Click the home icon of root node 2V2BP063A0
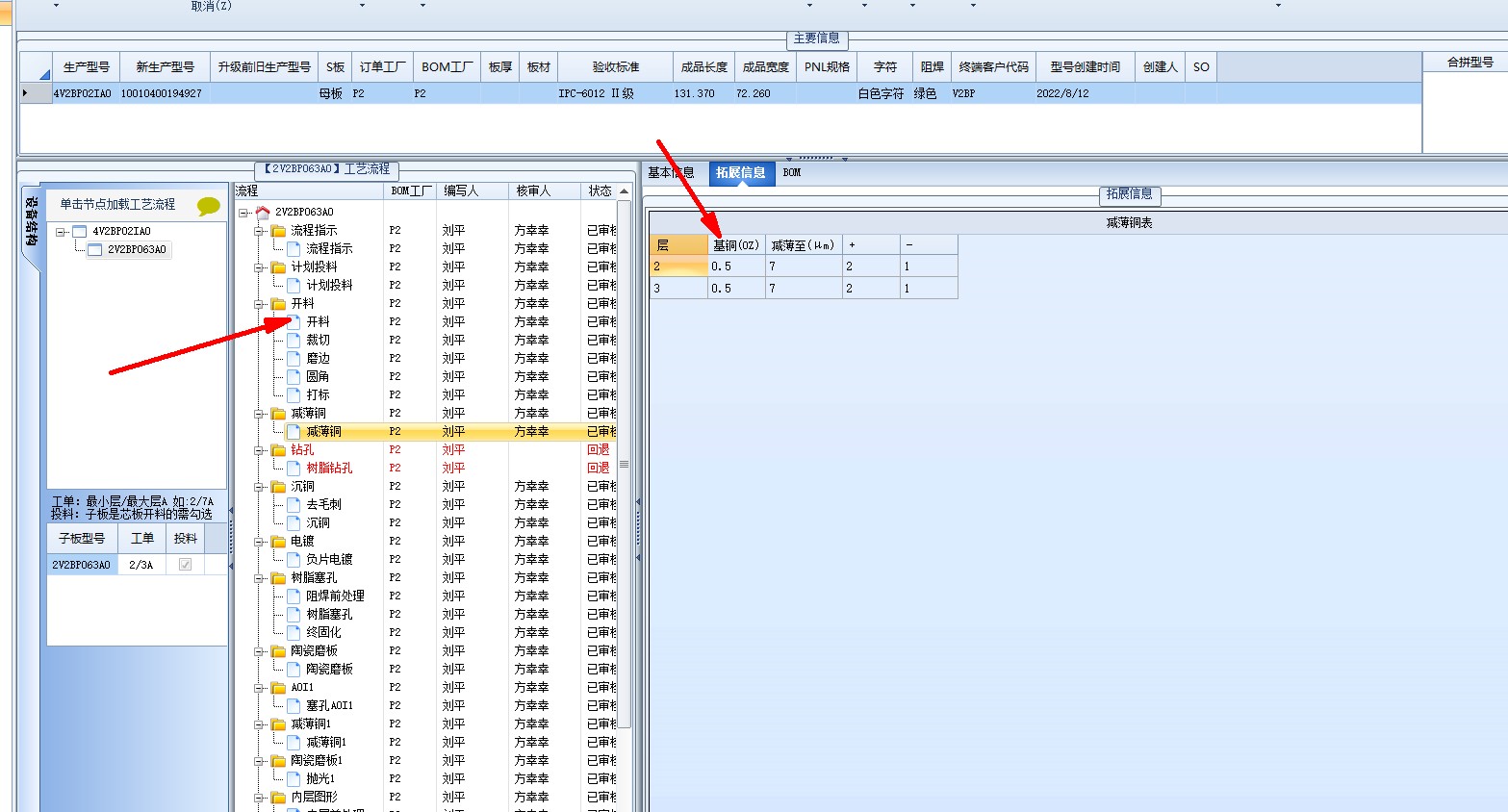Screen dimensions: 1508x812 [263, 212]
